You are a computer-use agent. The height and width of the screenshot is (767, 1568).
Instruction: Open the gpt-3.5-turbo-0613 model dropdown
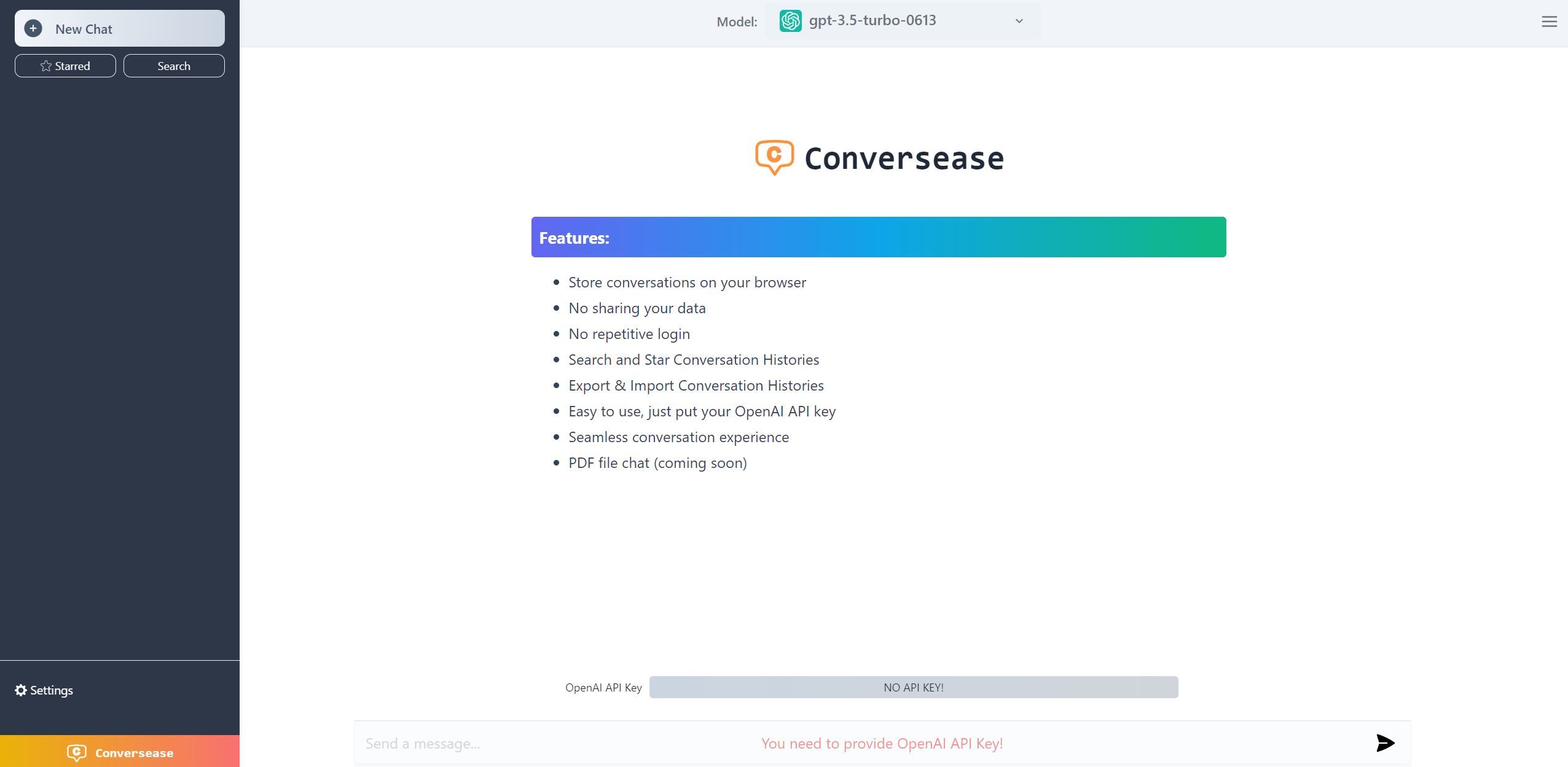900,20
